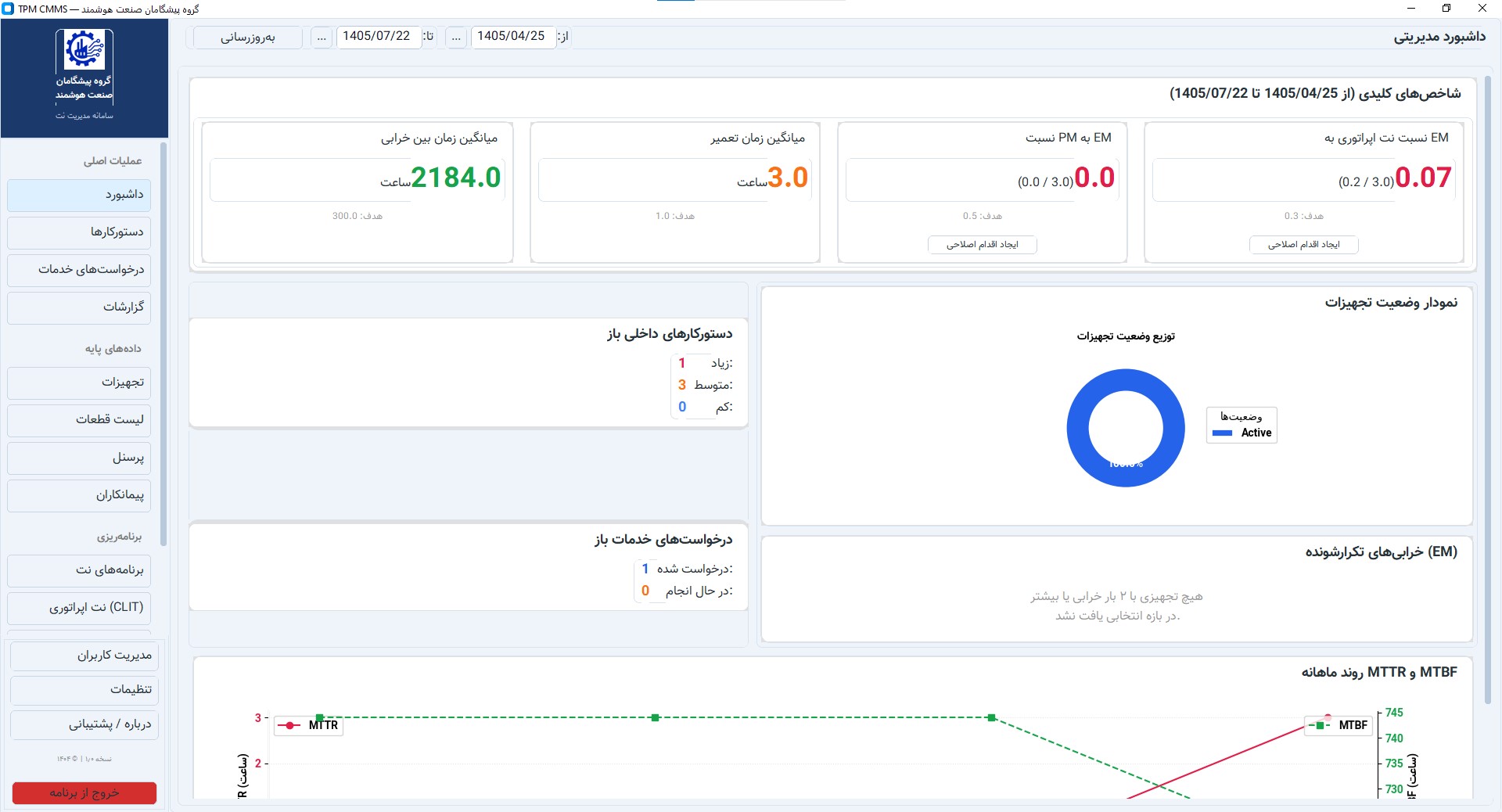Click the داشبورد مدیریتی page title
Viewport: 1502px width, 812px height.
point(1439,37)
